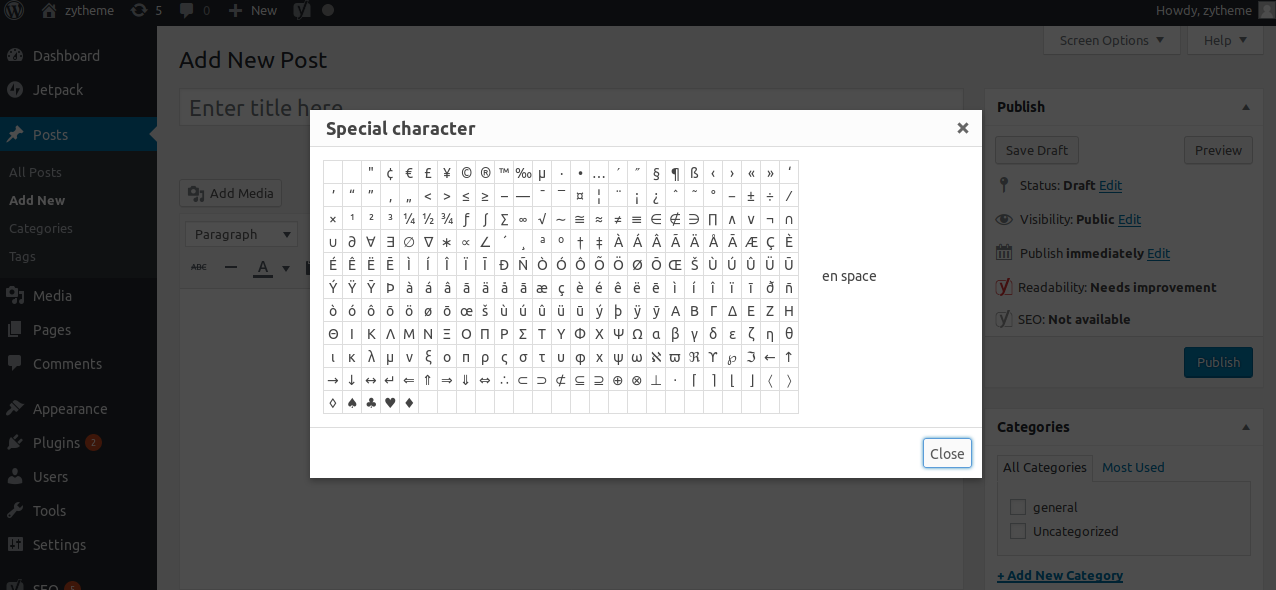This screenshot has height=590, width=1276.
Task: Edit the post Visibility setting
Action: [x=1129, y=219]
